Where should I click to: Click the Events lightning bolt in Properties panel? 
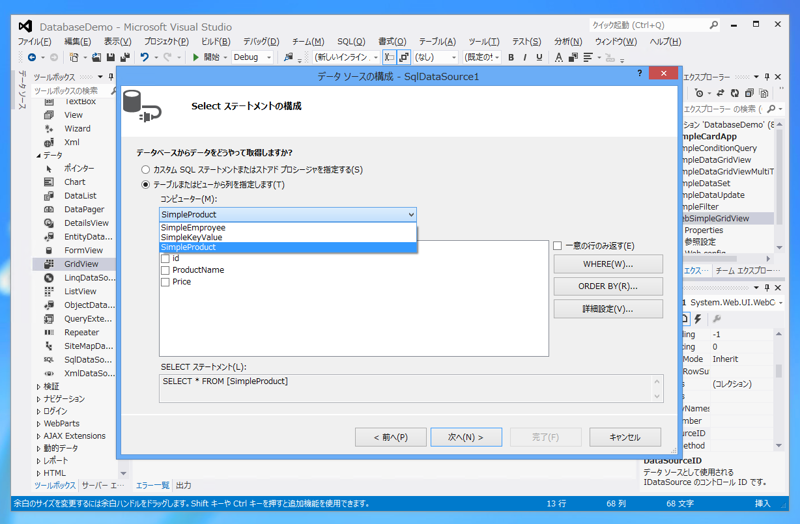[697, 319]
